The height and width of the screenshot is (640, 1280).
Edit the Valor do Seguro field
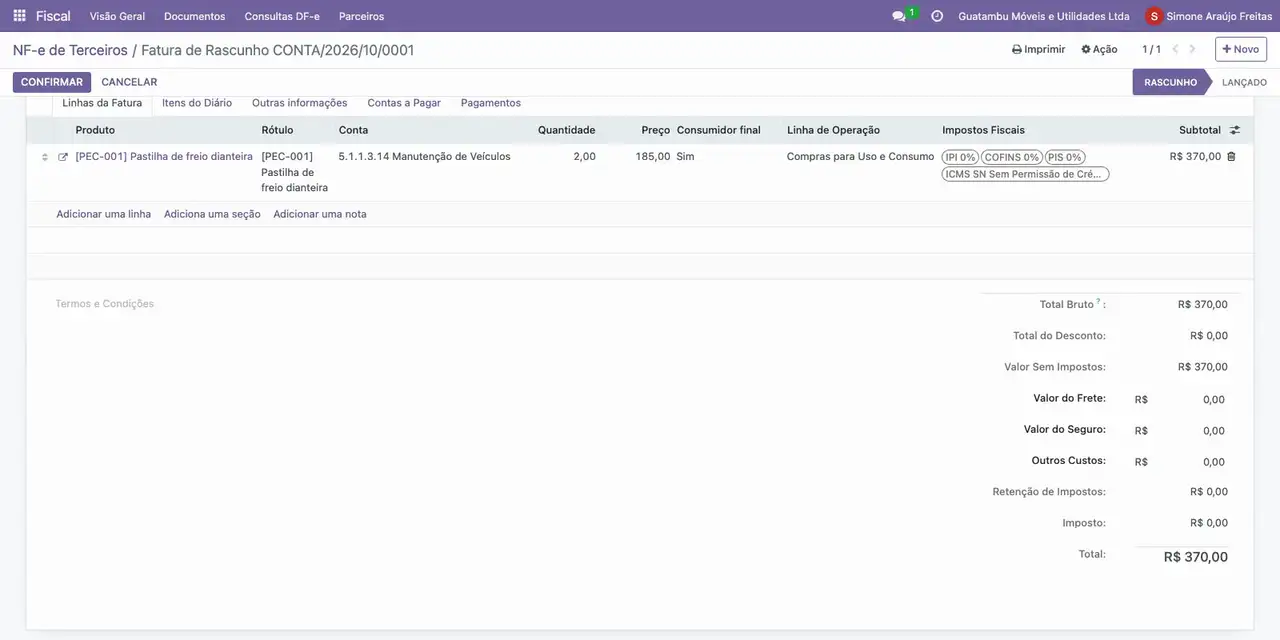coord(1188,430)
